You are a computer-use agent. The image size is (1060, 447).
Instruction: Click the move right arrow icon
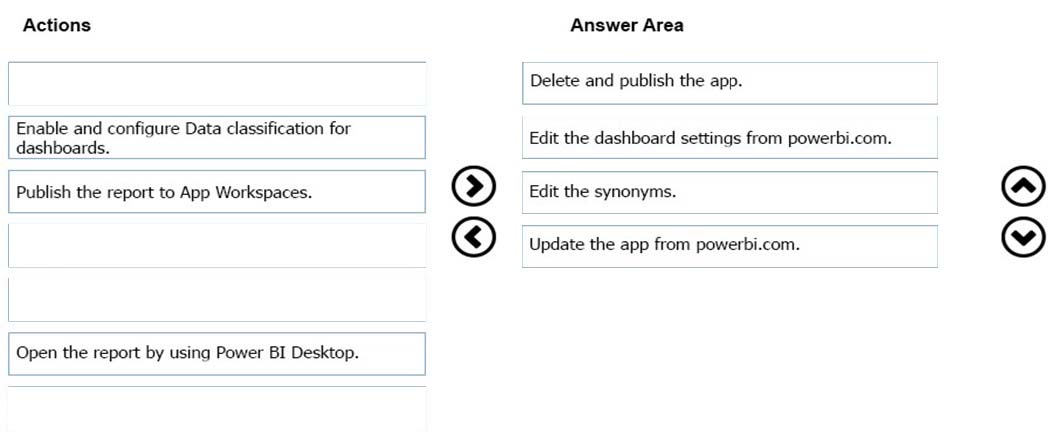[473, 187]
